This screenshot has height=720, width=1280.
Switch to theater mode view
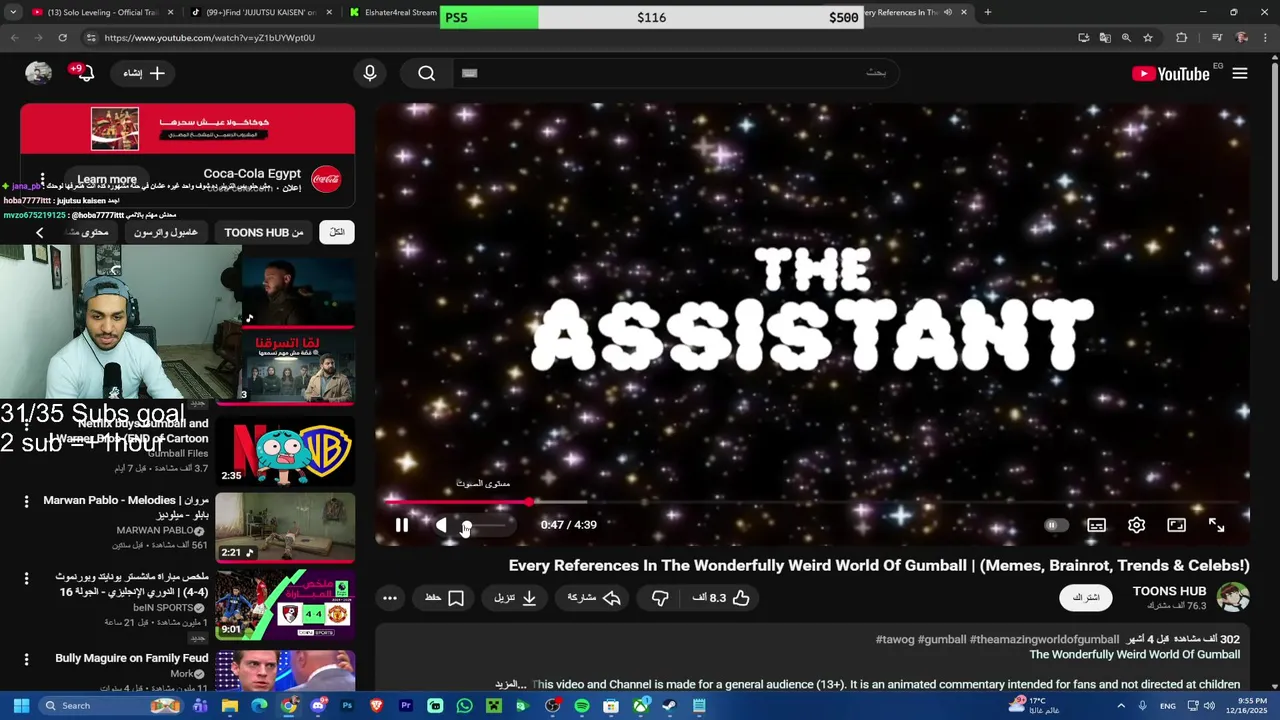pos(1176,525)
